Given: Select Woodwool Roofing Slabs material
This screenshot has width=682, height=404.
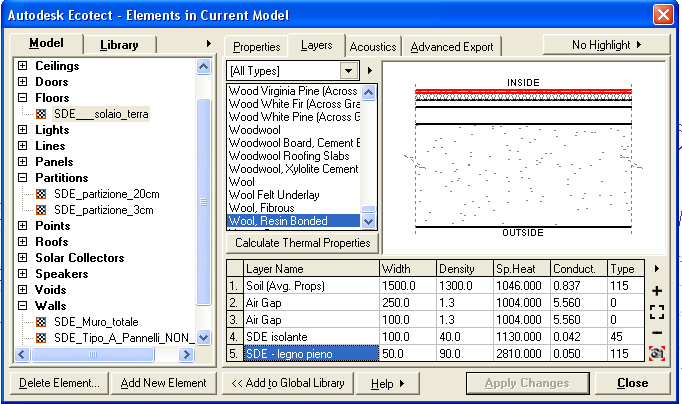Looking at the screenshot, I should [289, 156].
